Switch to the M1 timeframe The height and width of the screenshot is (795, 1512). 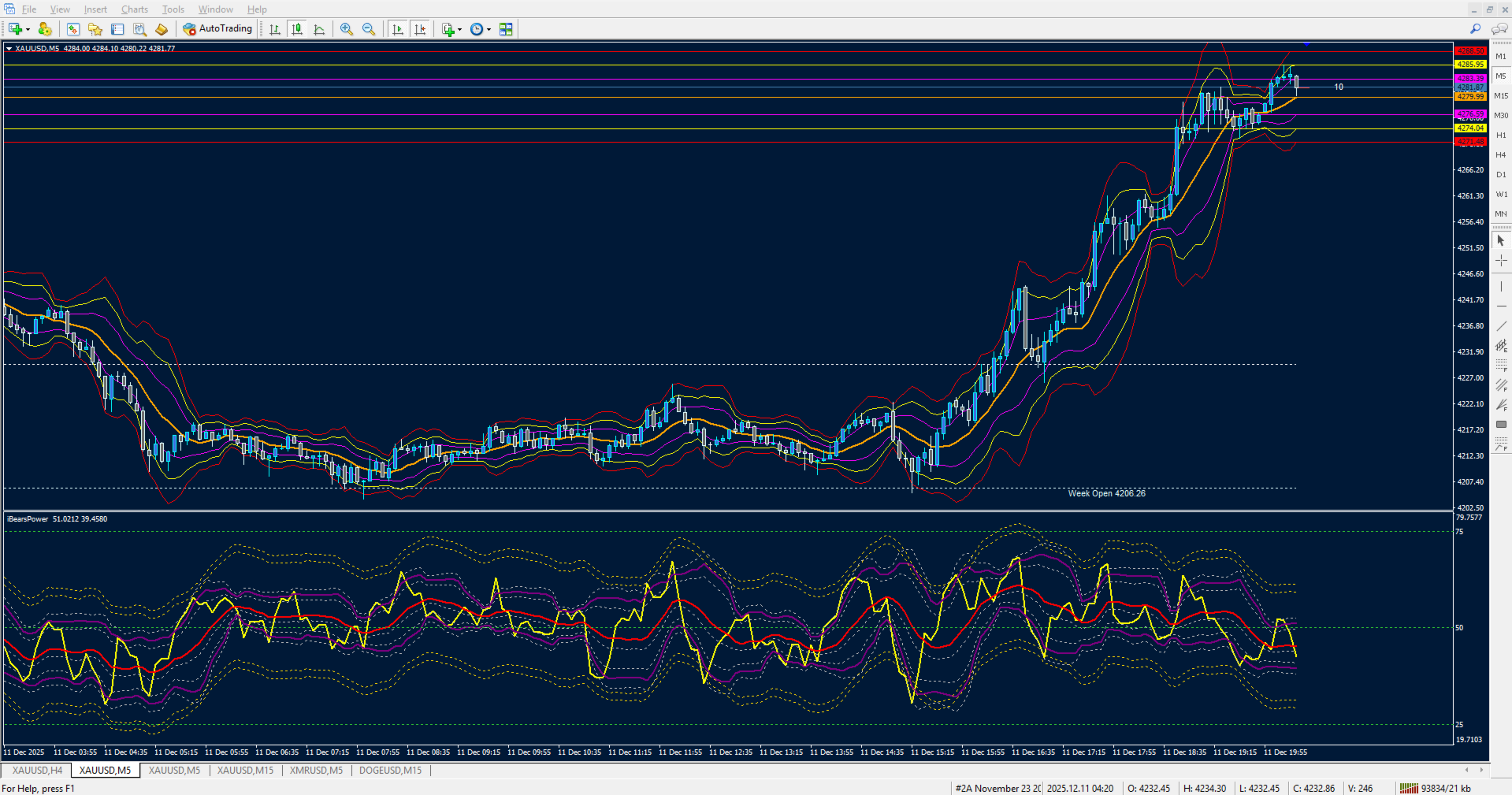1501,57
